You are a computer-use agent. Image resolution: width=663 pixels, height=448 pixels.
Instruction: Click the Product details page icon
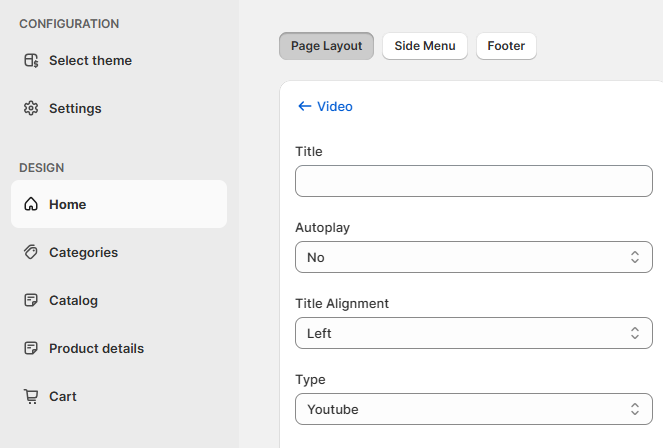(x=31, y=348)
